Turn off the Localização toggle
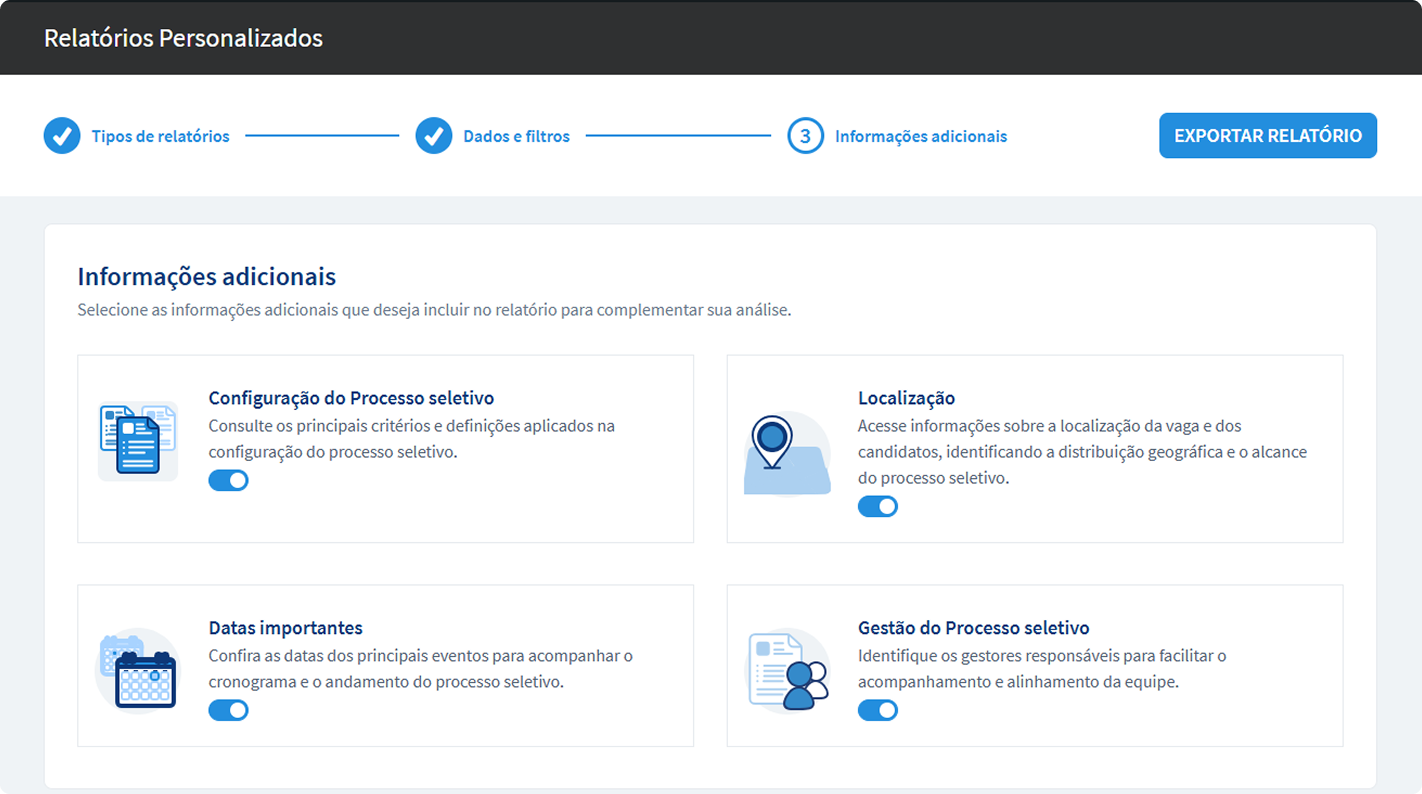This screenshot has width=1422, height=794. click(877, 506)
